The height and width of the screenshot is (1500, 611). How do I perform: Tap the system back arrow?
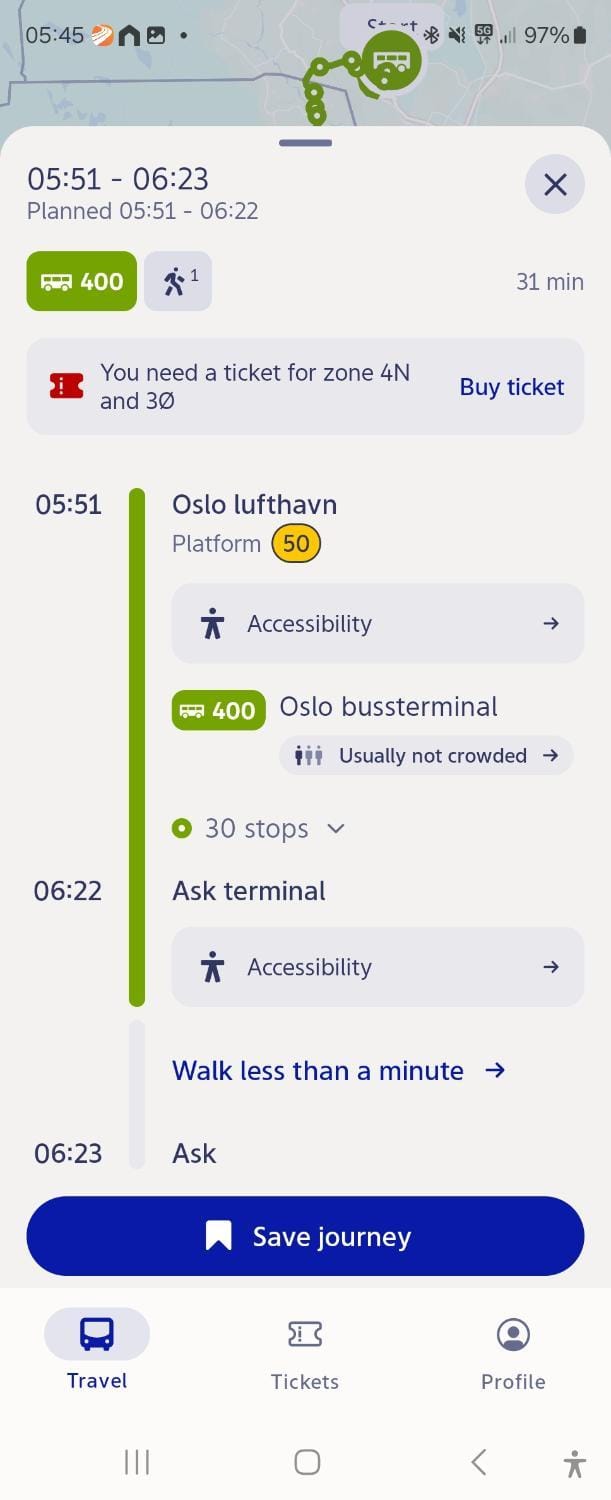(479, 1462)
